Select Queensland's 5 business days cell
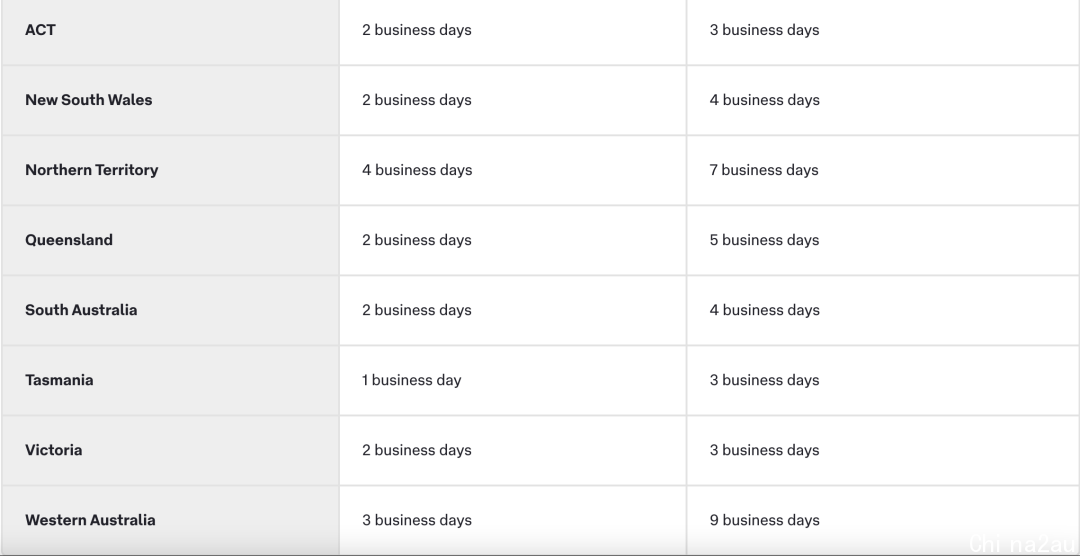This screenshot has height=556, width=1080. click(883, 240)
